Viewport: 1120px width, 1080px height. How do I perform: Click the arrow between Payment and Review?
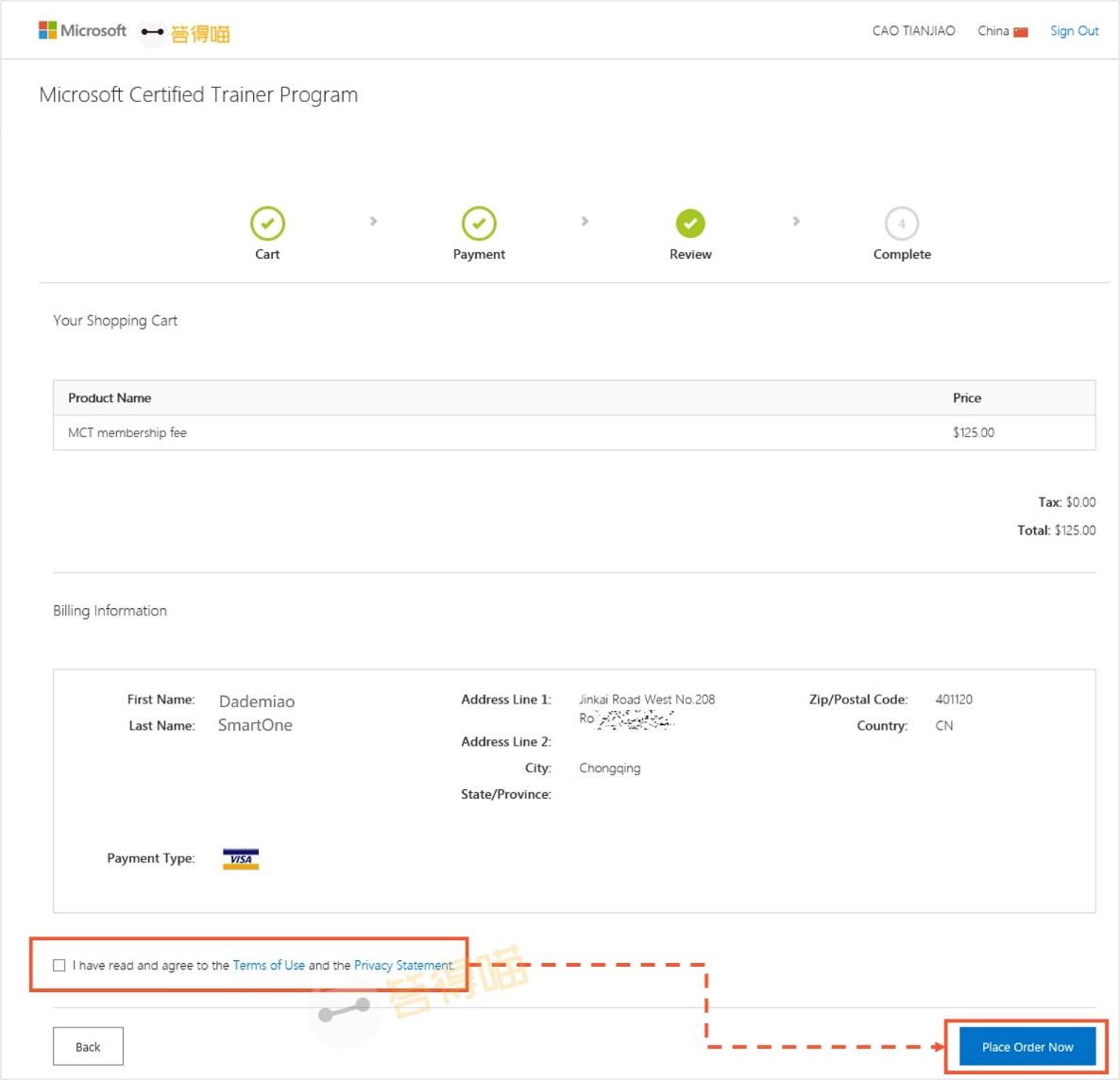[x=585, y=221]
